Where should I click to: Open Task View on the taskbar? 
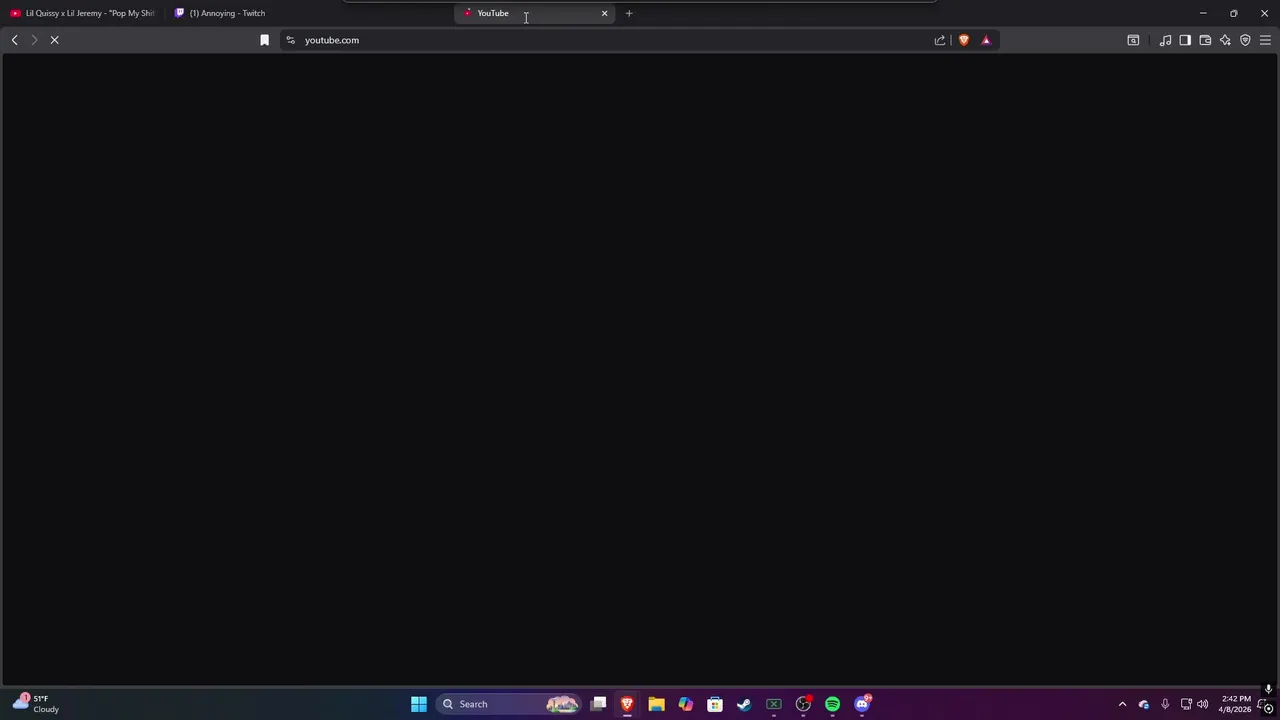(x=598, y=704)
